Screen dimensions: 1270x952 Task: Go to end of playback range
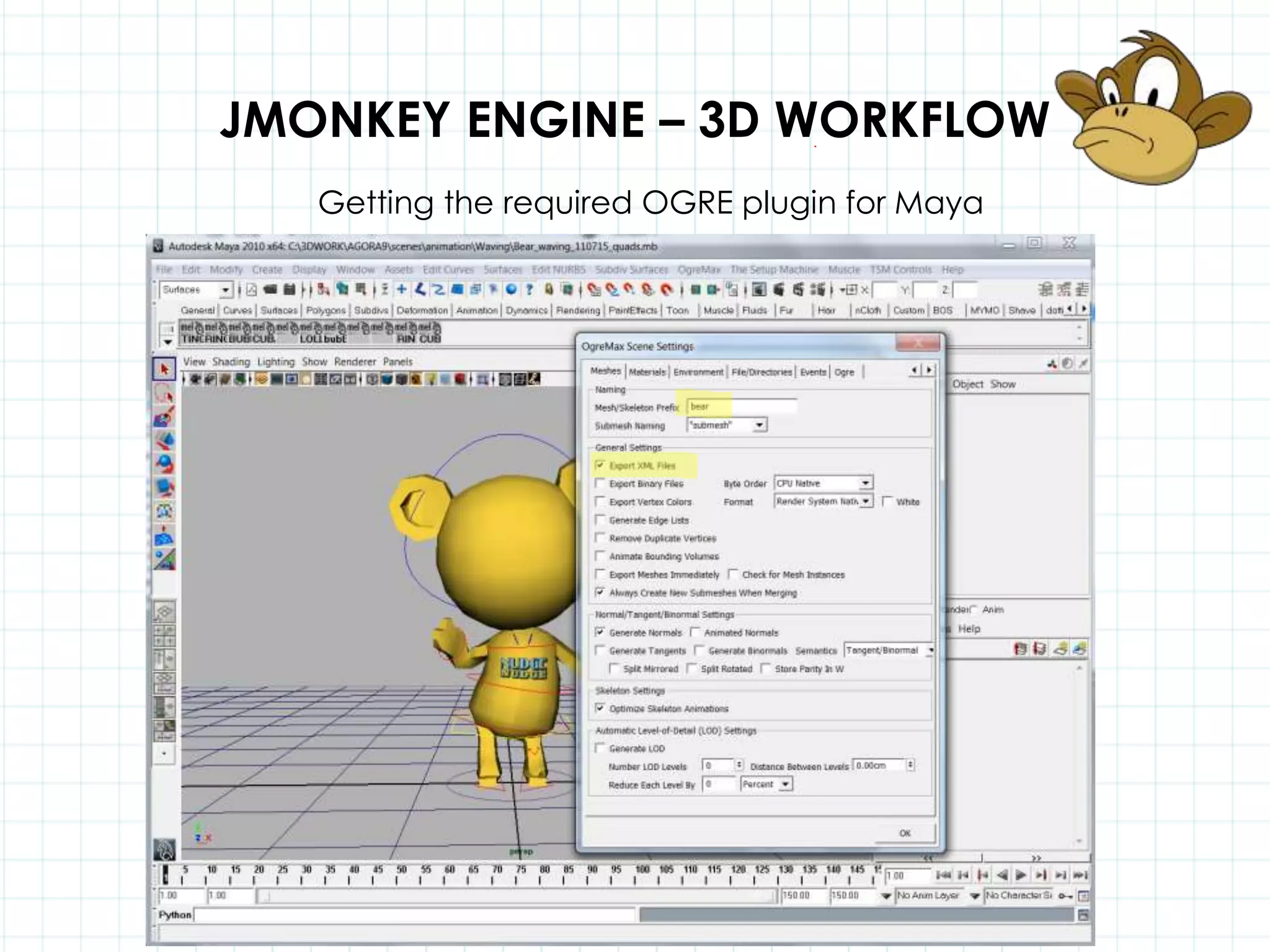click(1080, 875)
